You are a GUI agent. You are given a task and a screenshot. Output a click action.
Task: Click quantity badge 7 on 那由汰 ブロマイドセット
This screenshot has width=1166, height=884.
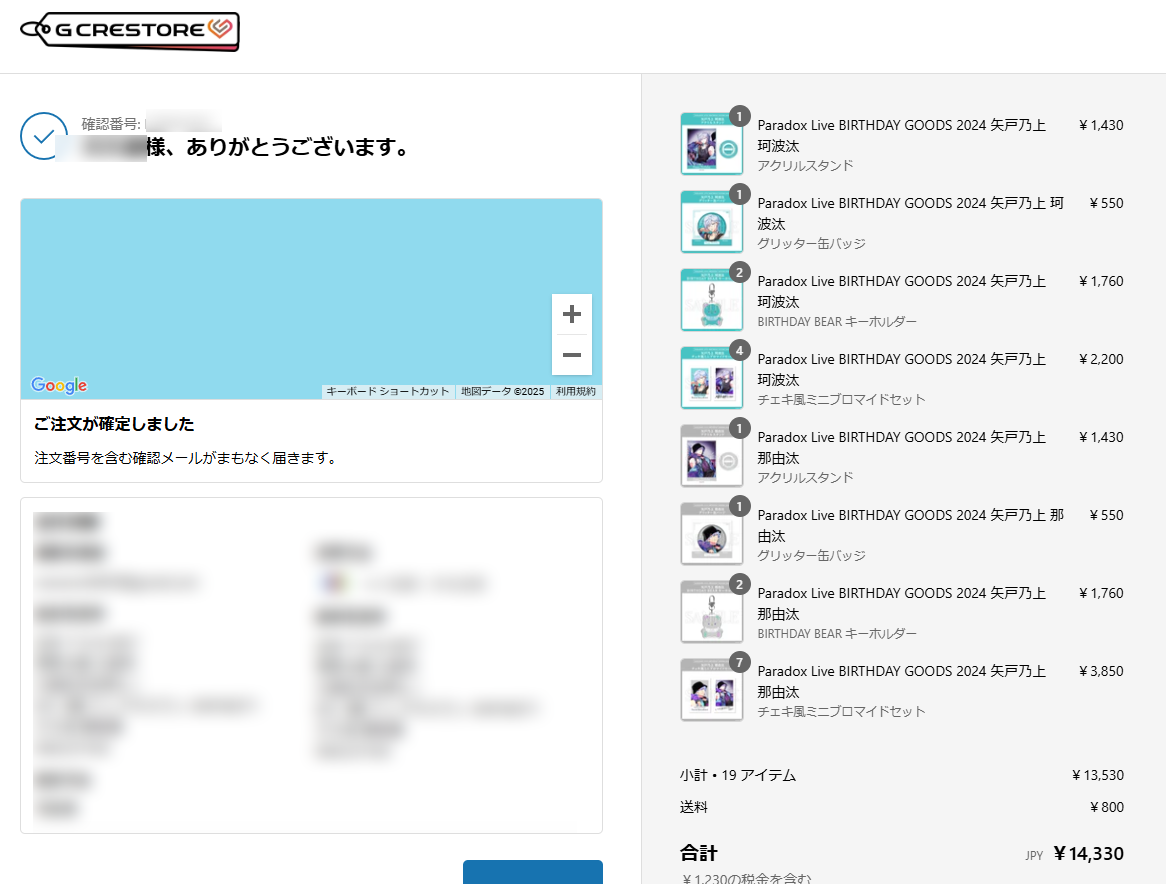[x=739, y=662]
